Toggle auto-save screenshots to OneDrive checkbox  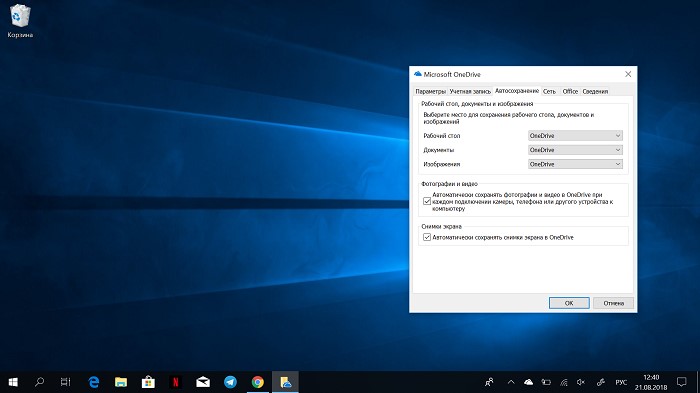[427, 237]
